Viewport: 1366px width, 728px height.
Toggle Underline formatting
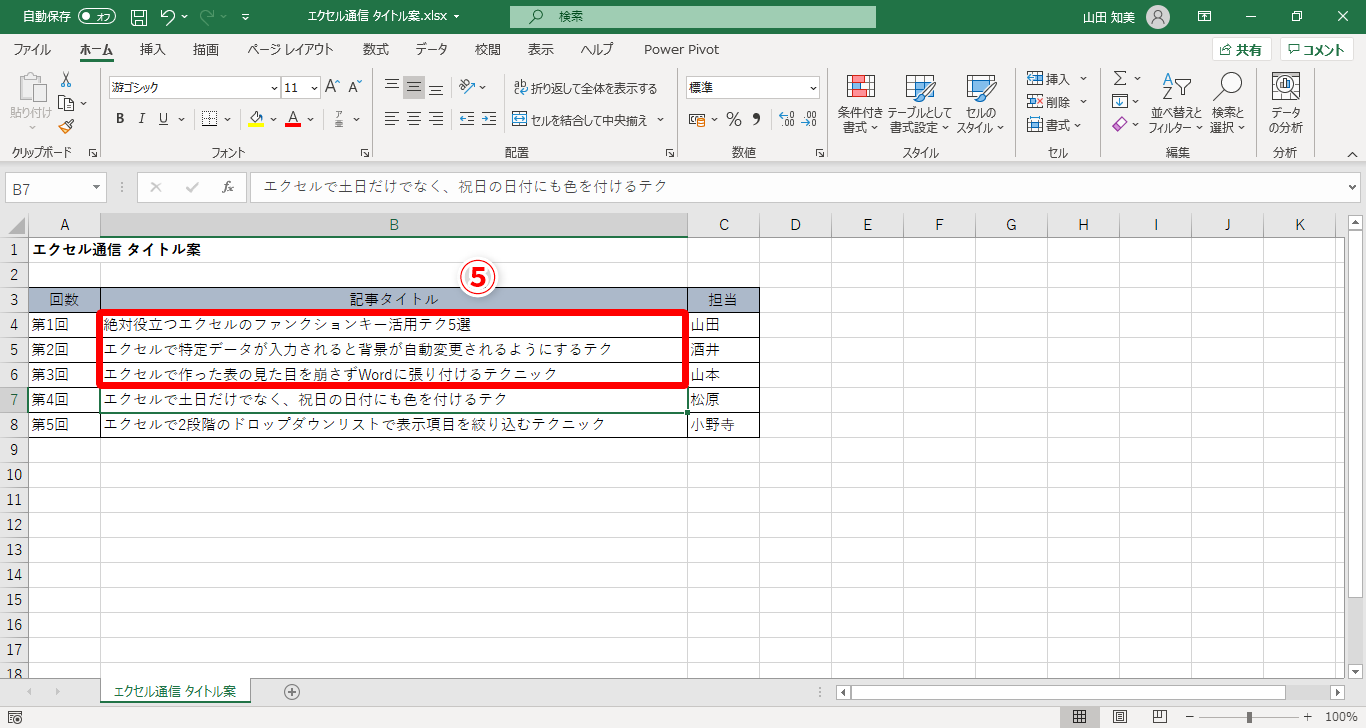point(162,119)
